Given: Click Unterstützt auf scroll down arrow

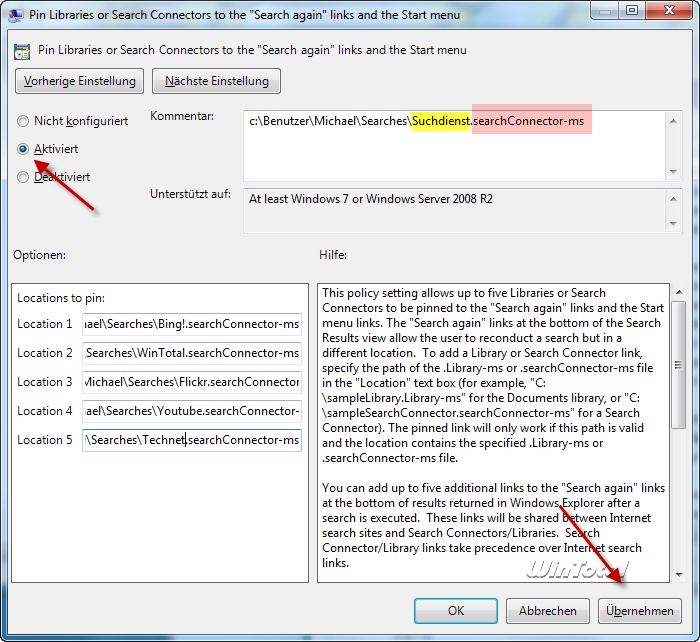Looking at the screenshot, I should click(x=673, y=224).
